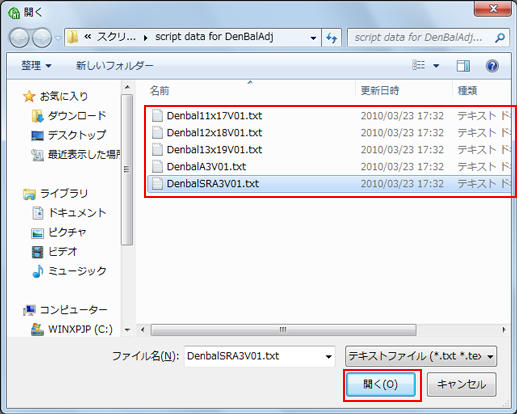Click the search magnifier icon

point(500,38)
